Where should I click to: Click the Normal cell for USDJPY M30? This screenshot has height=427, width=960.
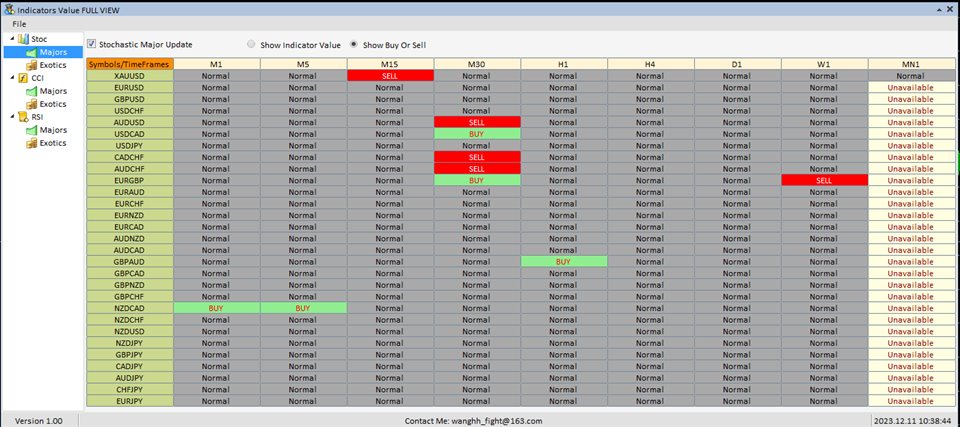point(478,145)
